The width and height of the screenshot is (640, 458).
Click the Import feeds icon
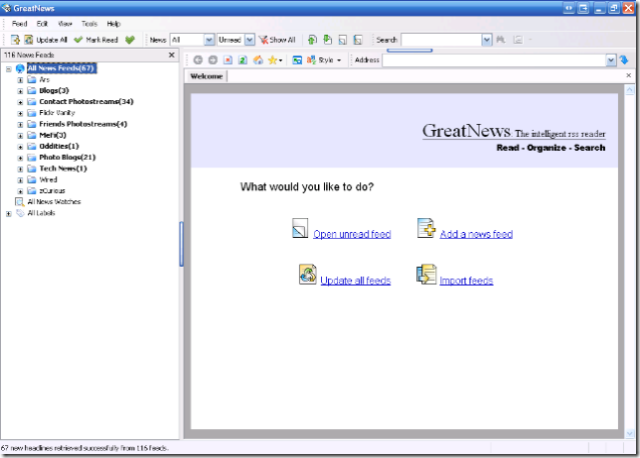click(x=426, y=274)
